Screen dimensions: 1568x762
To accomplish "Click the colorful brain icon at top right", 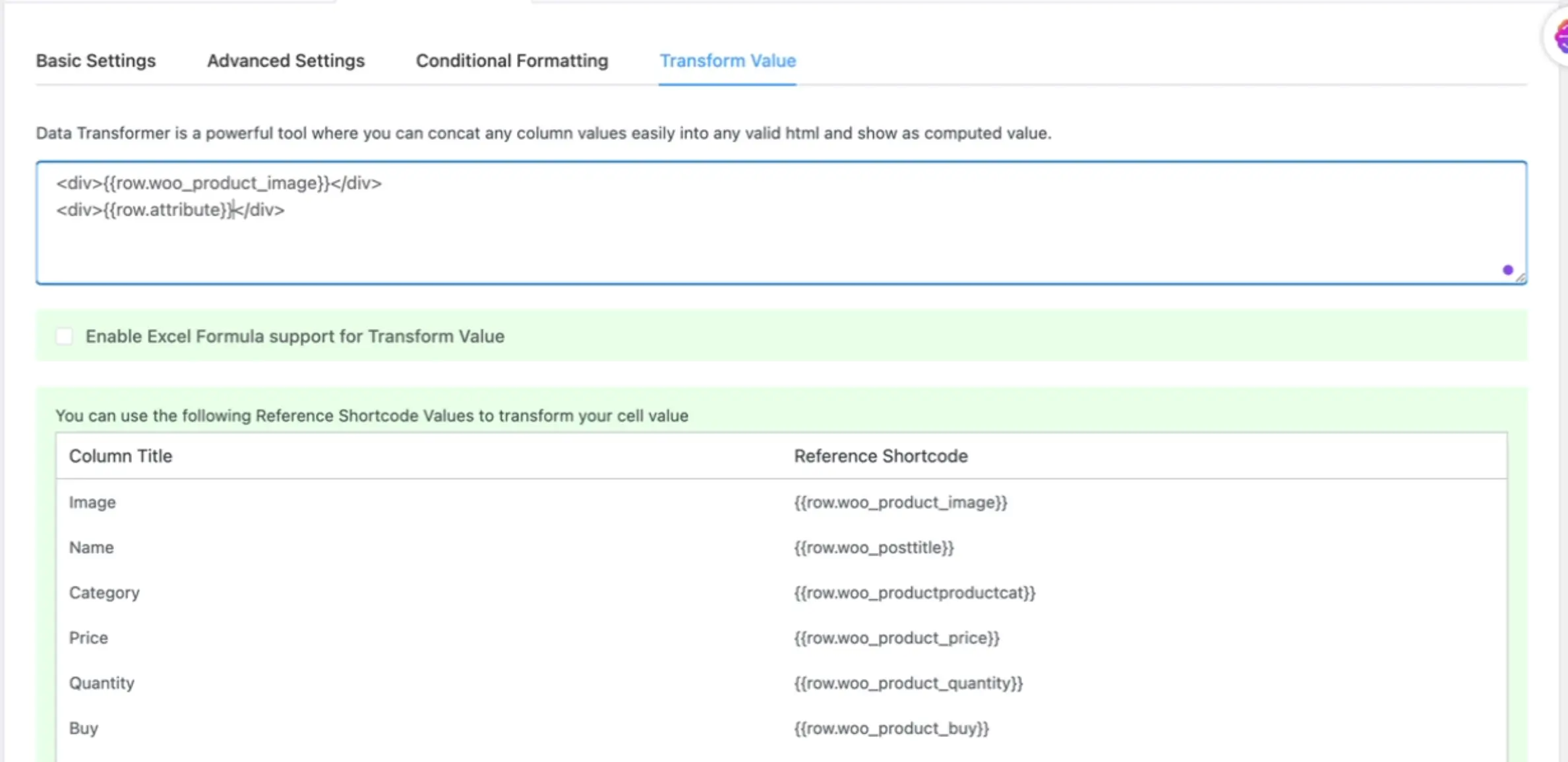I will tap(1560, 36).
